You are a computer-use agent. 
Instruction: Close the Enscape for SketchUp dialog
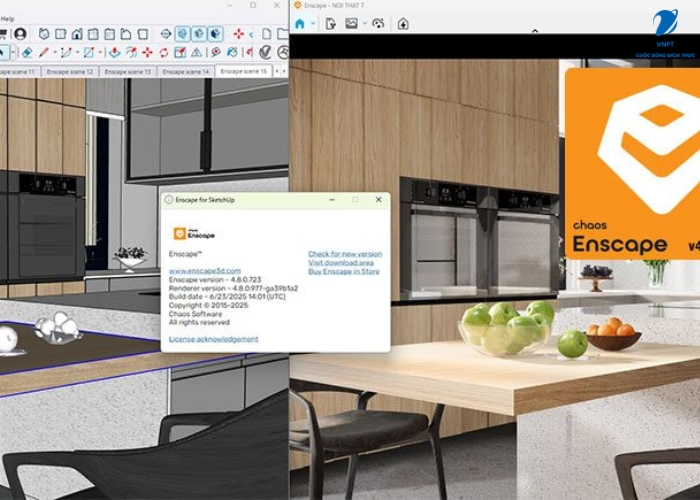click(x=379, y=200)
